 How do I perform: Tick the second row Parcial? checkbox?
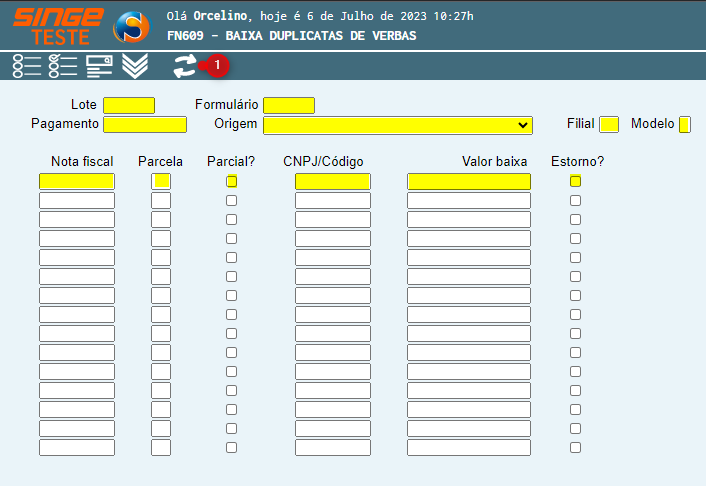pyautogui.click(x=231, y=200)
